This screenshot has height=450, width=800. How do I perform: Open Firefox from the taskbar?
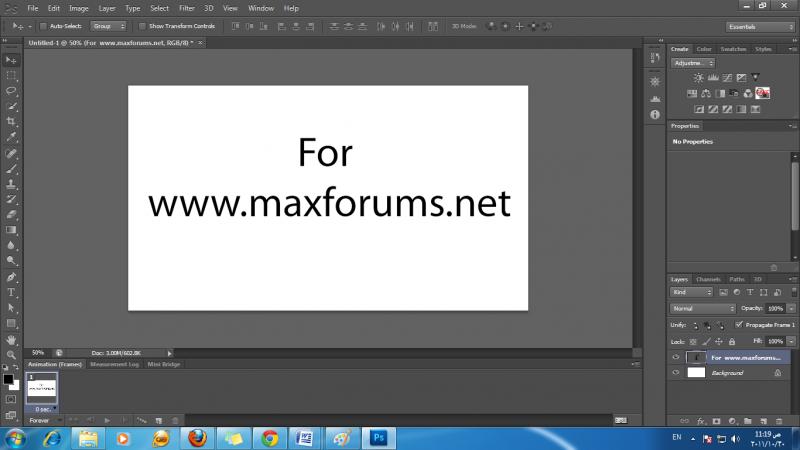point(197,438)
